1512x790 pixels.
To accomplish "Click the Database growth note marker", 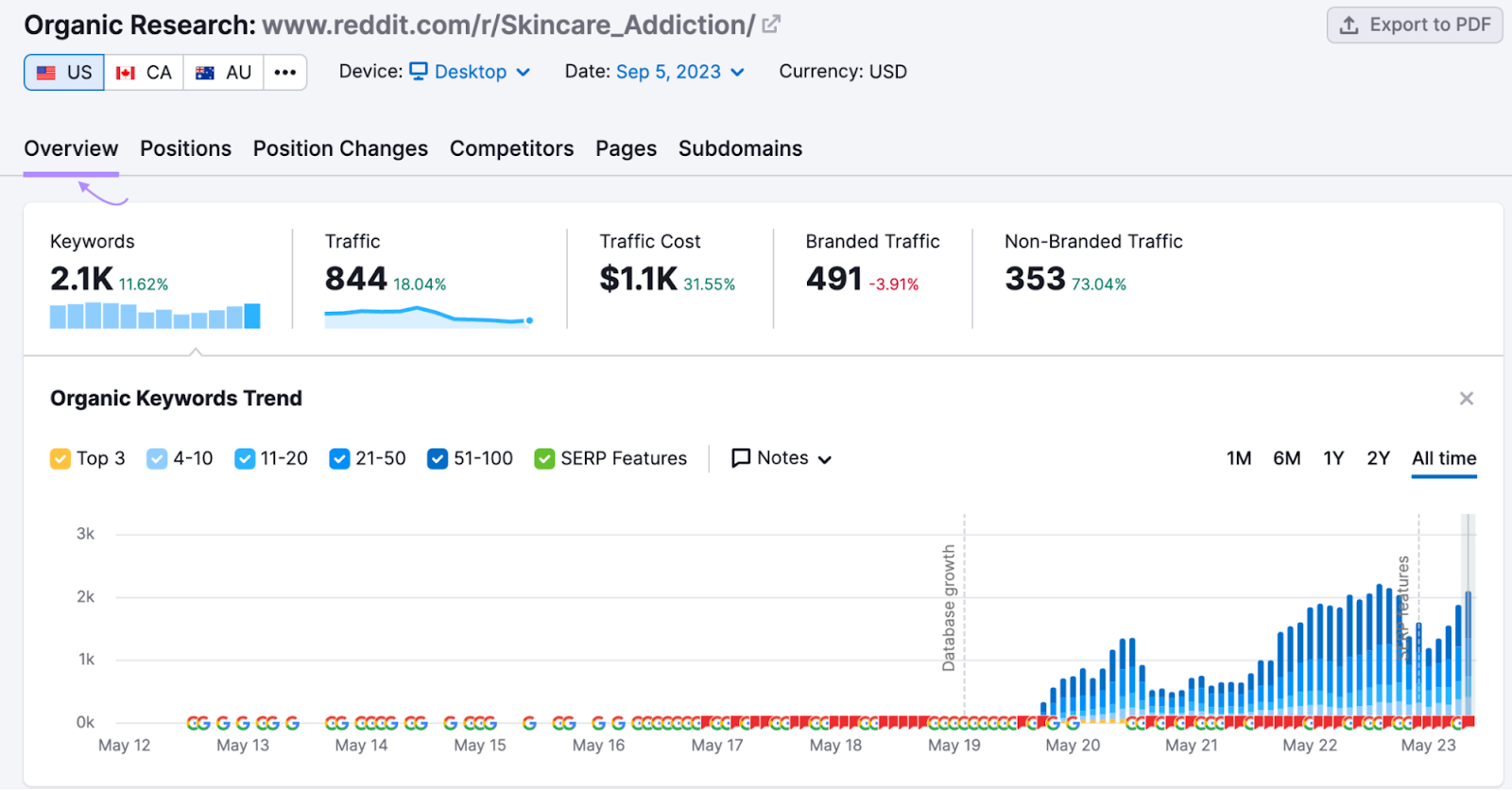I will 949,608.
